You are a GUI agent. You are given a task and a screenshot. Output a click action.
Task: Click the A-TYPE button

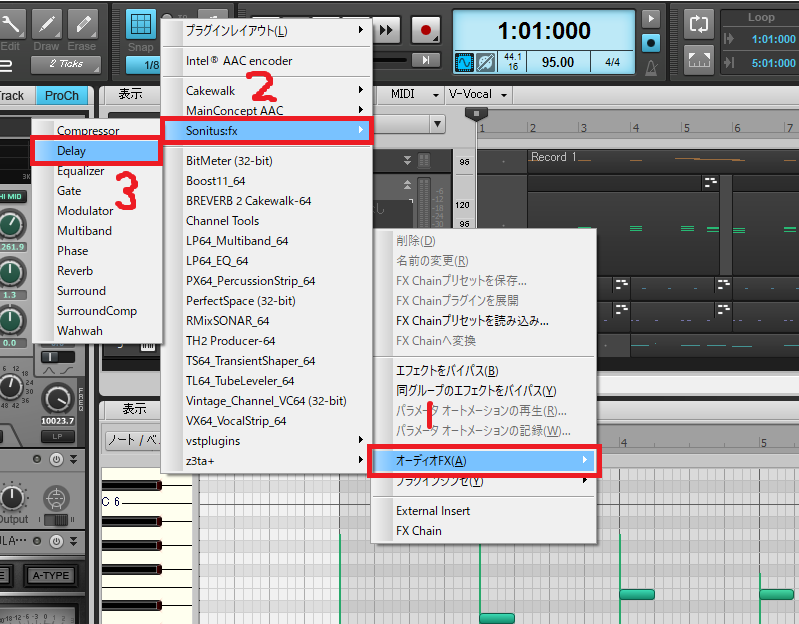50,576
